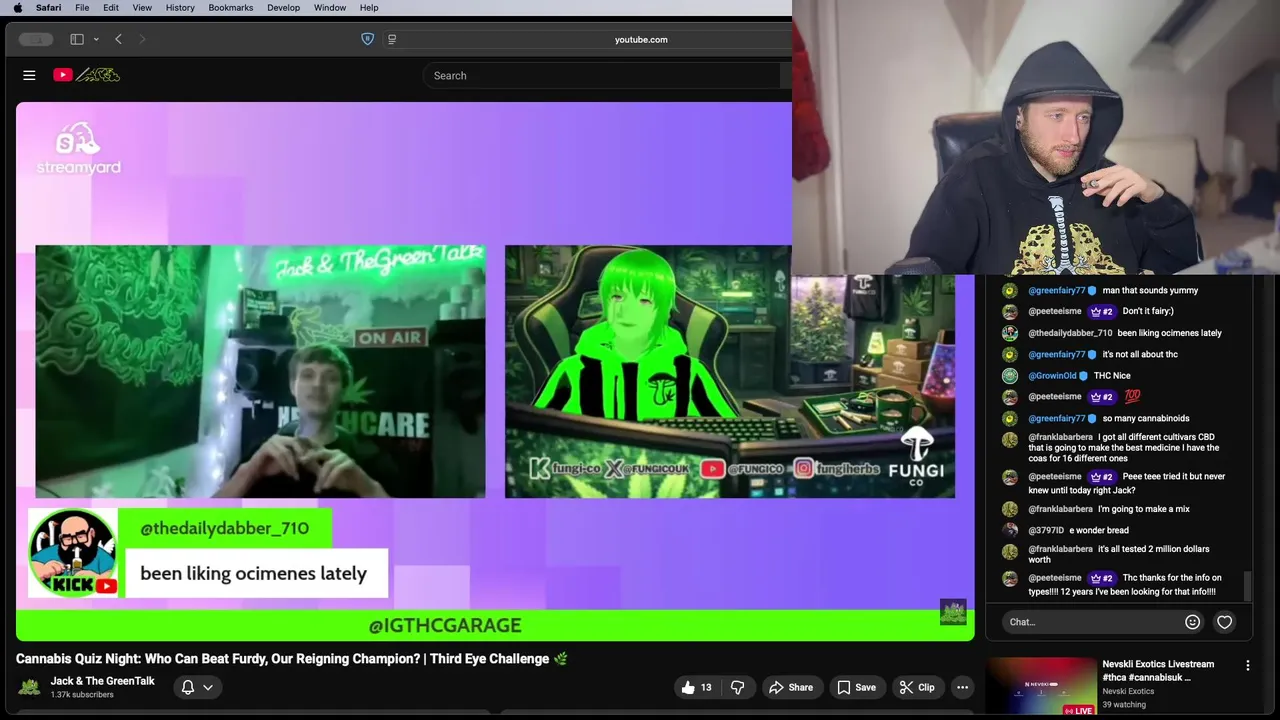
Task: Open the Apple menu
Action: pyautogui.click(x=17, y=8)
